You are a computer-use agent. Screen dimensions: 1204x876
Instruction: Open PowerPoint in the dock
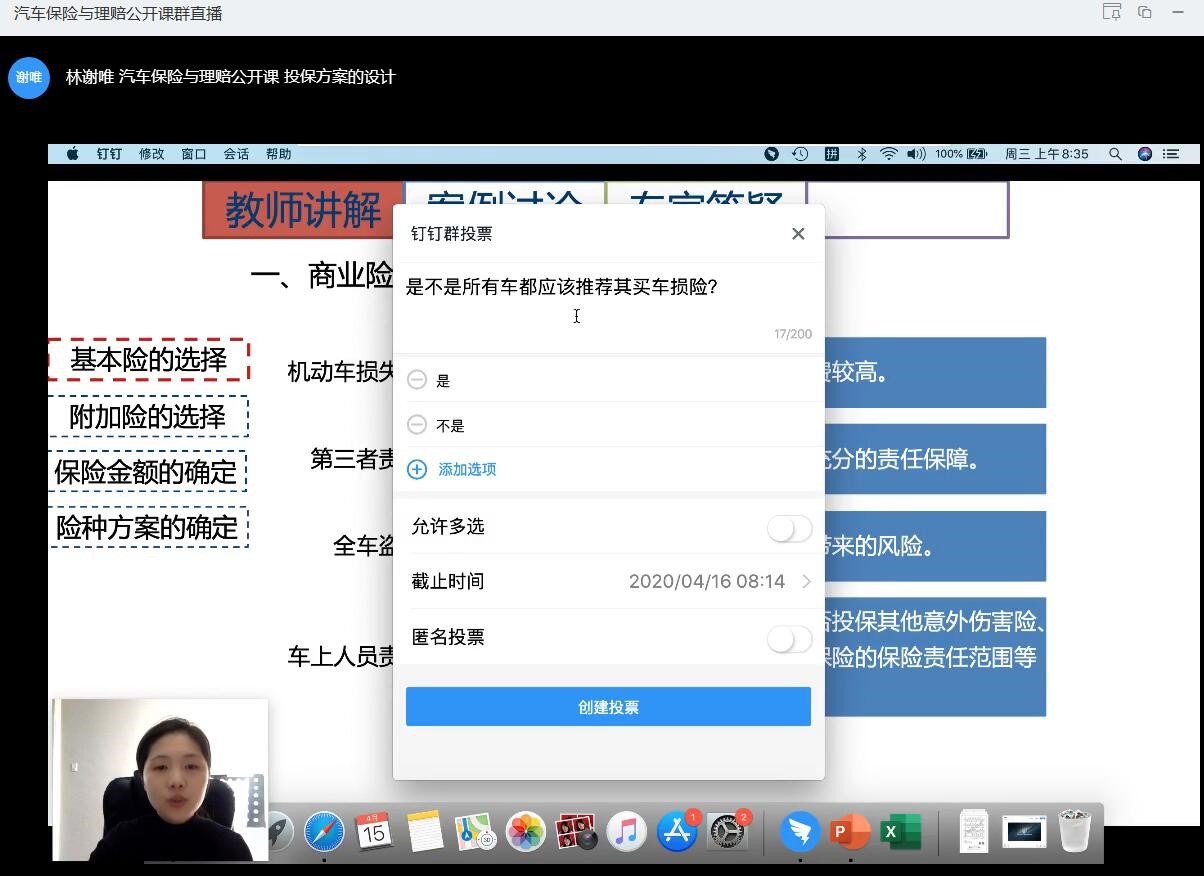[850, 831]
